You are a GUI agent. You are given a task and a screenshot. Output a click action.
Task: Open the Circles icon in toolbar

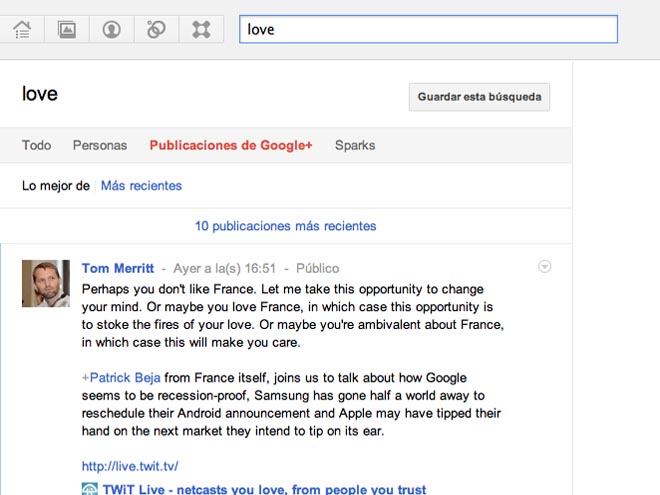pos(156,29)
